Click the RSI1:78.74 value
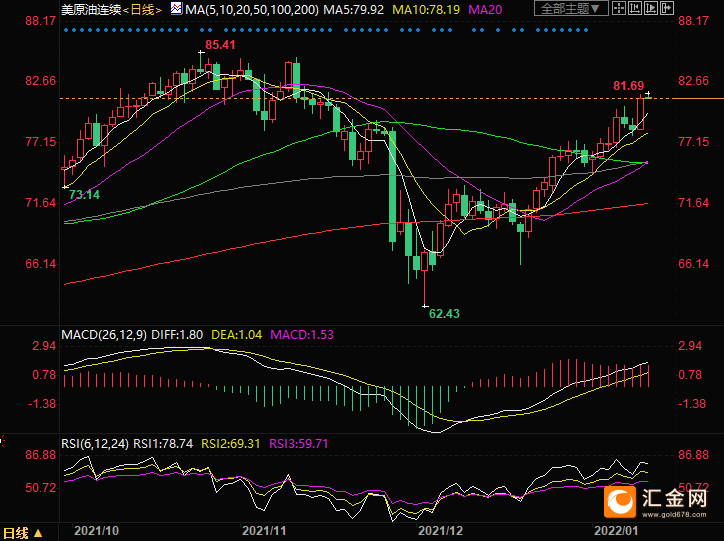 (x=163, y=444)
